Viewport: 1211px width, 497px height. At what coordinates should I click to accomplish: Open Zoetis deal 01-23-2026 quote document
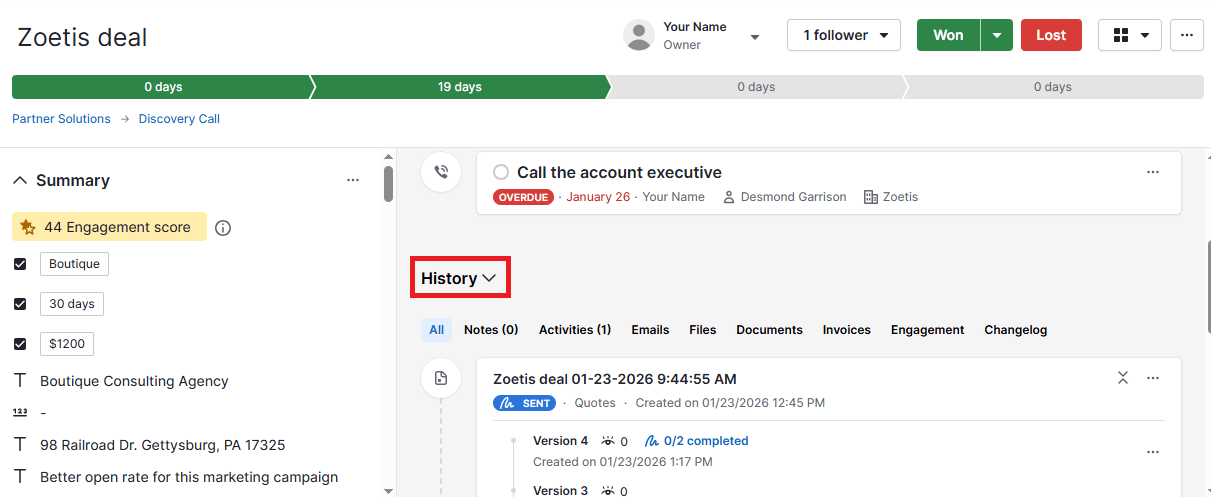point(615,379)
